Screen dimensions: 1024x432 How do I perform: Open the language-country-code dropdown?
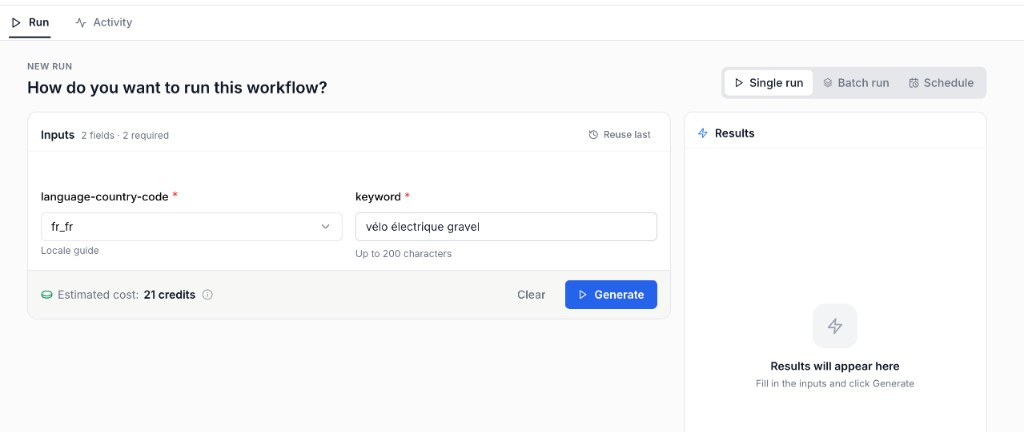191,226
